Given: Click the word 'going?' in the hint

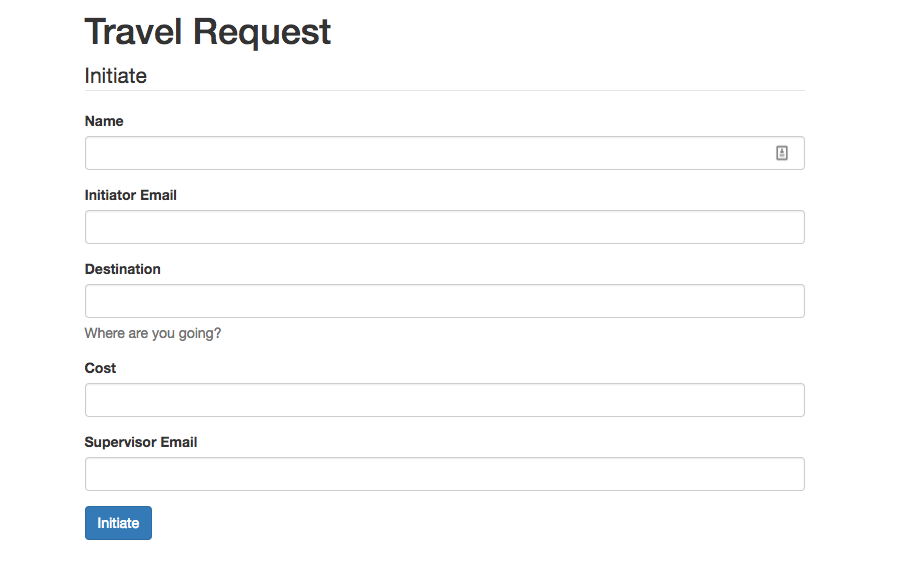Looking at the screenshot, I should [200, 334].
